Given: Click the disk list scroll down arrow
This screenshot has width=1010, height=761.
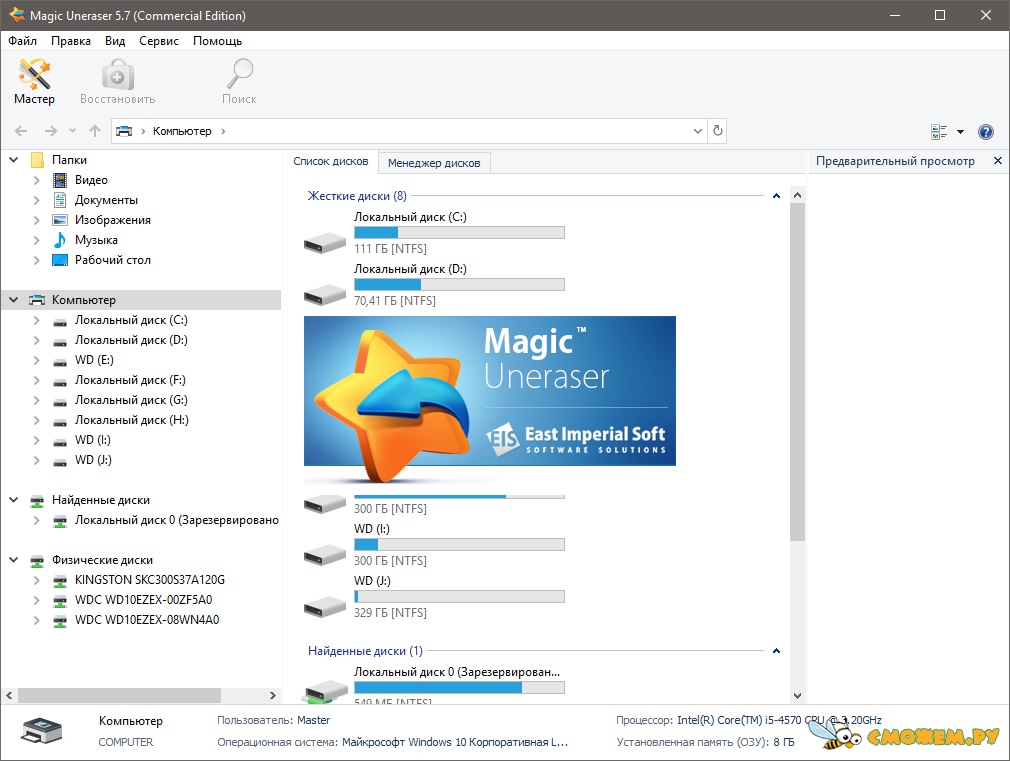Looking at the screenshot, I should pyautogui.click(x=797, y=696).
